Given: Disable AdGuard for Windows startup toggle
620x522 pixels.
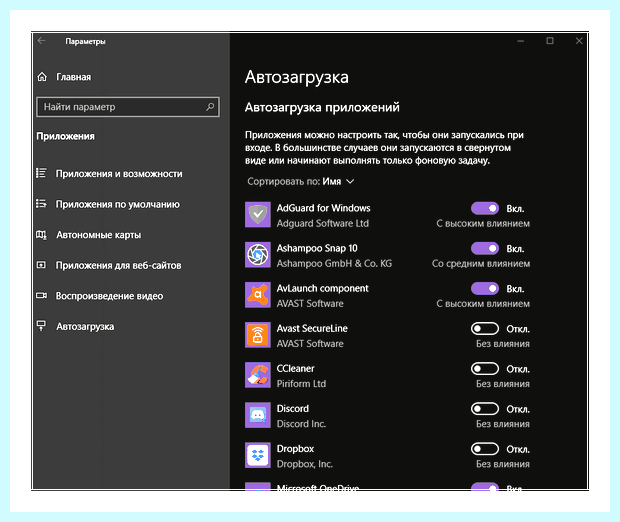Looking at the screenshot, I should [485, 208].
